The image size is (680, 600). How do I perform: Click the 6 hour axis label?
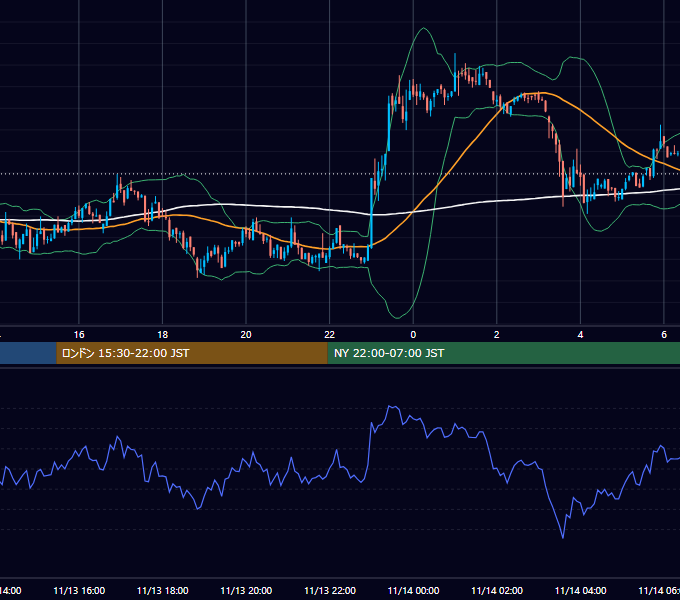664,335
